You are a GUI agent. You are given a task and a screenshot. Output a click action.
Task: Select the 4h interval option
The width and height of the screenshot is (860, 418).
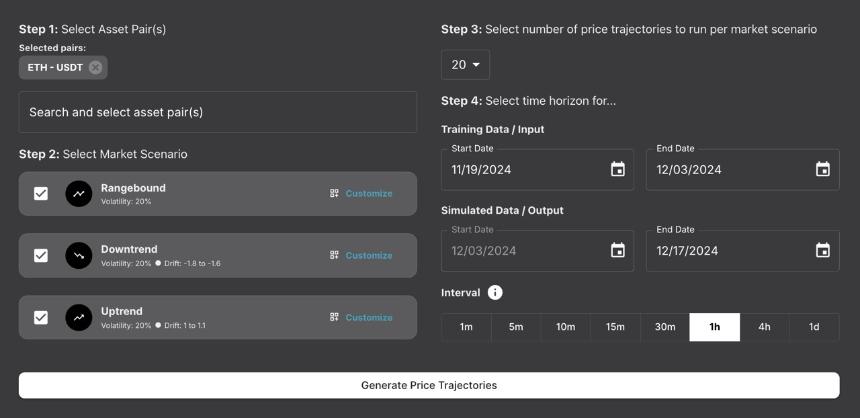pyautogui.click(x=765, y=327)
